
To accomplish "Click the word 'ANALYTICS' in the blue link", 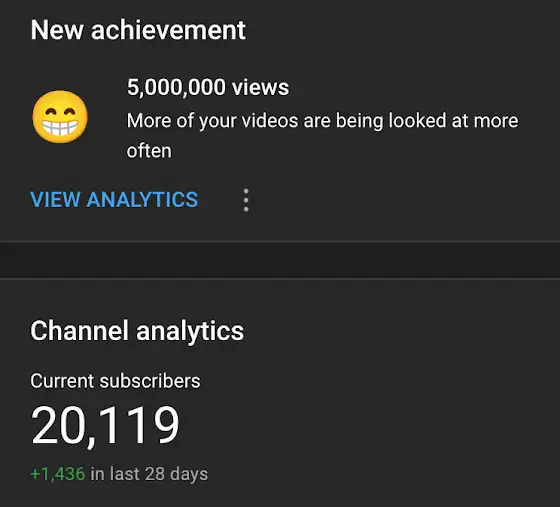I will pos(142,199).
